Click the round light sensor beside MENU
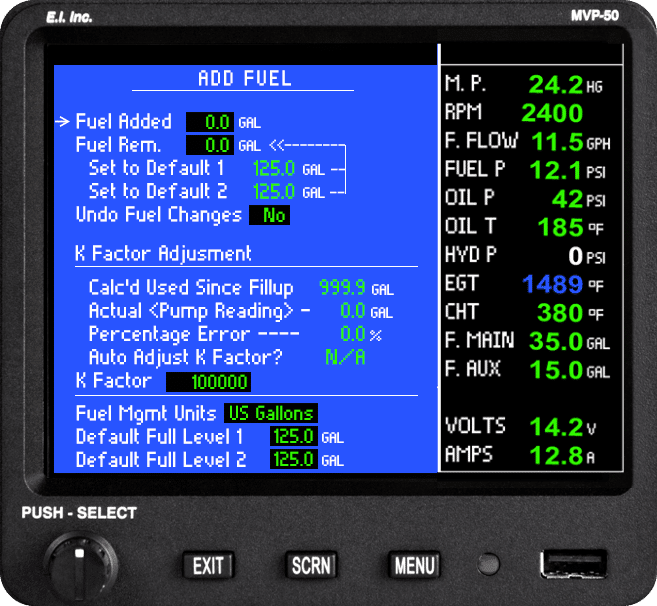657x606 pixels. point(489,564)
